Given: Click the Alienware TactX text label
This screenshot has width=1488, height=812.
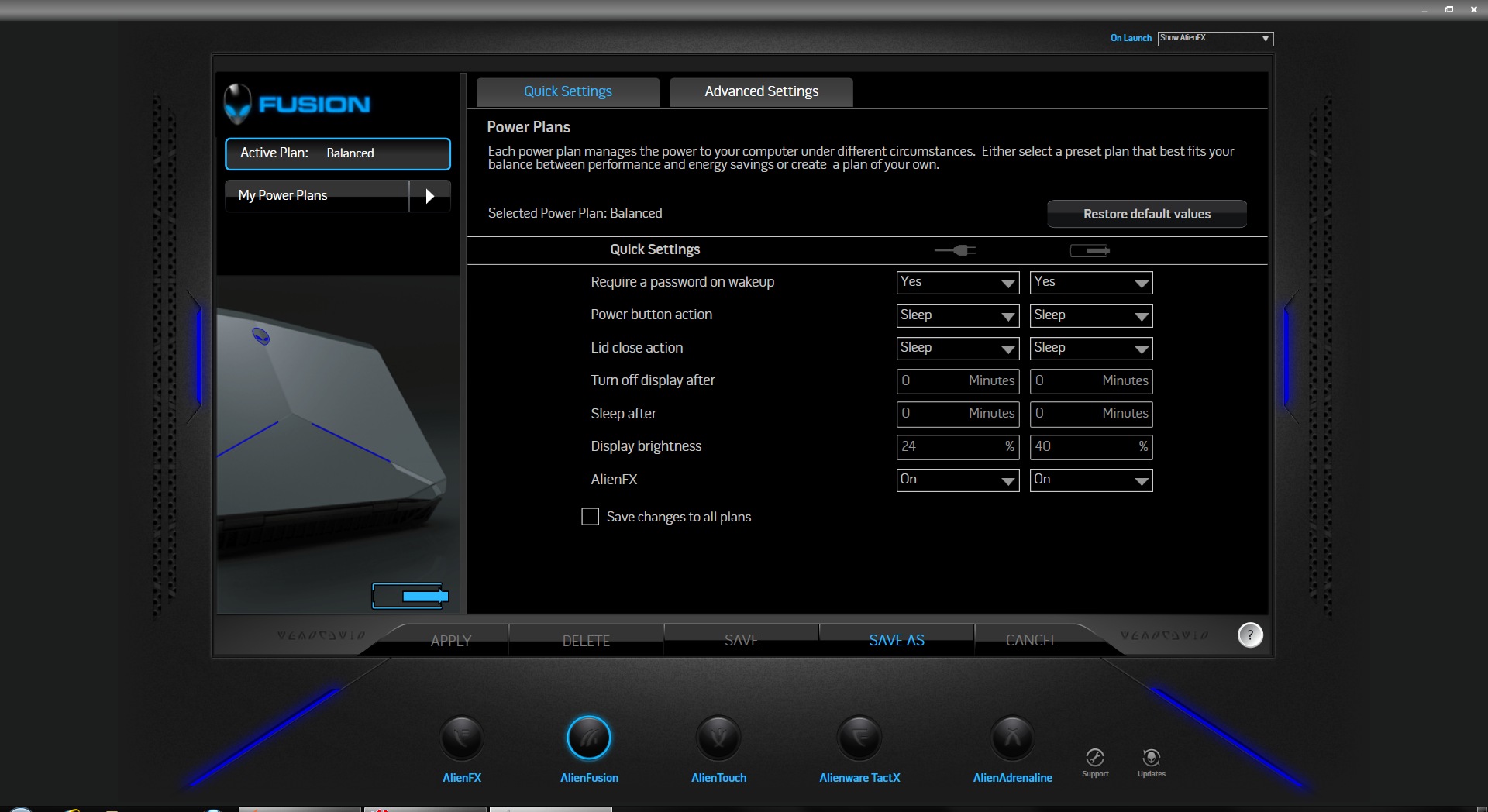Looking at the screenshot, I should coord(859,777).
